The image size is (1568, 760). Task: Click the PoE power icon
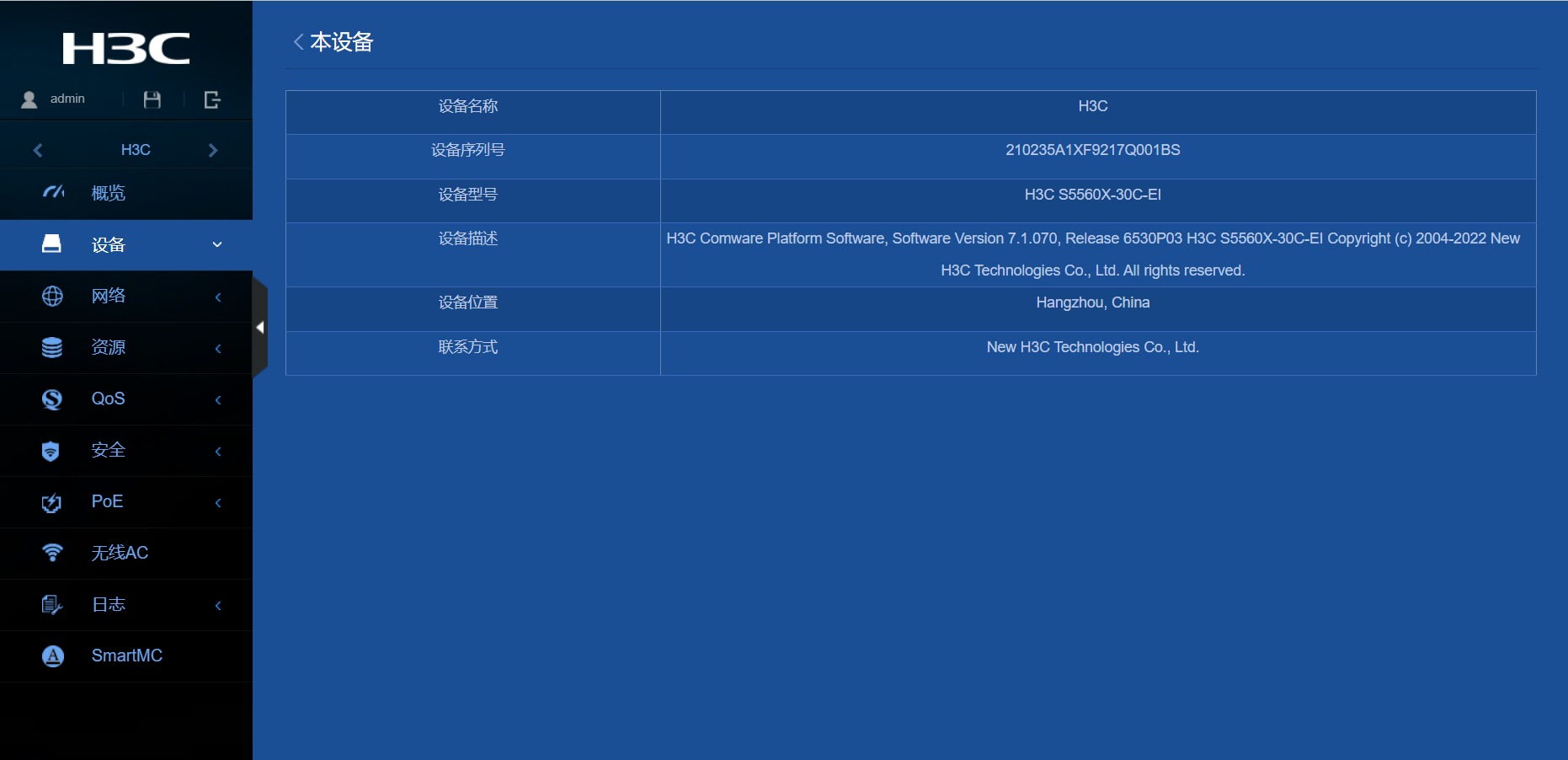(x=51, y=502)
